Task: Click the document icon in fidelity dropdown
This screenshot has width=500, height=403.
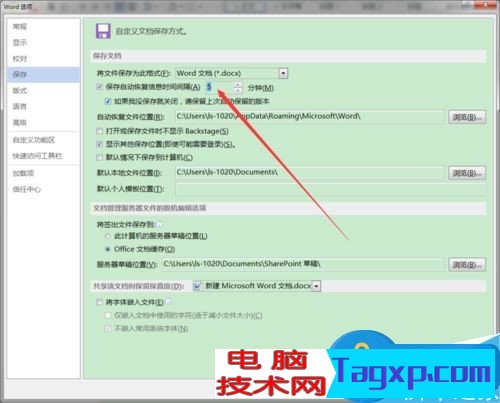Action: [197, 286]
